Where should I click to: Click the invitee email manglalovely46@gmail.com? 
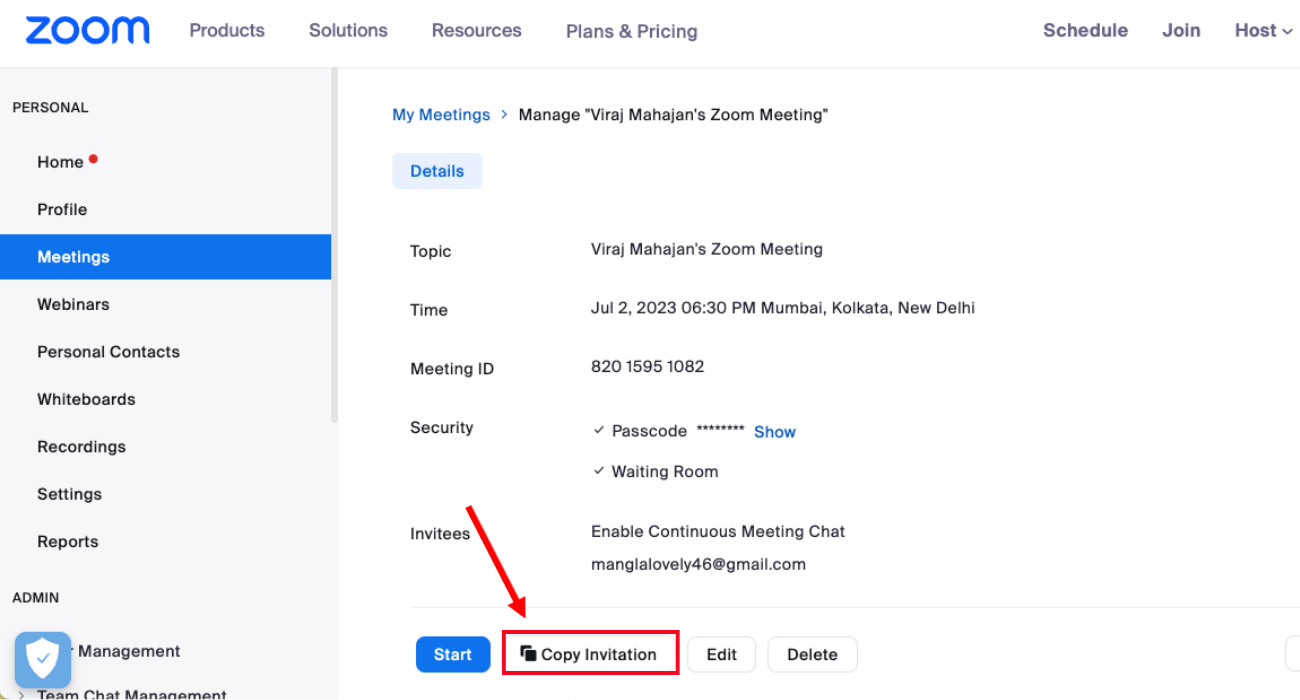pyautogui.click(x=698, y=564)
